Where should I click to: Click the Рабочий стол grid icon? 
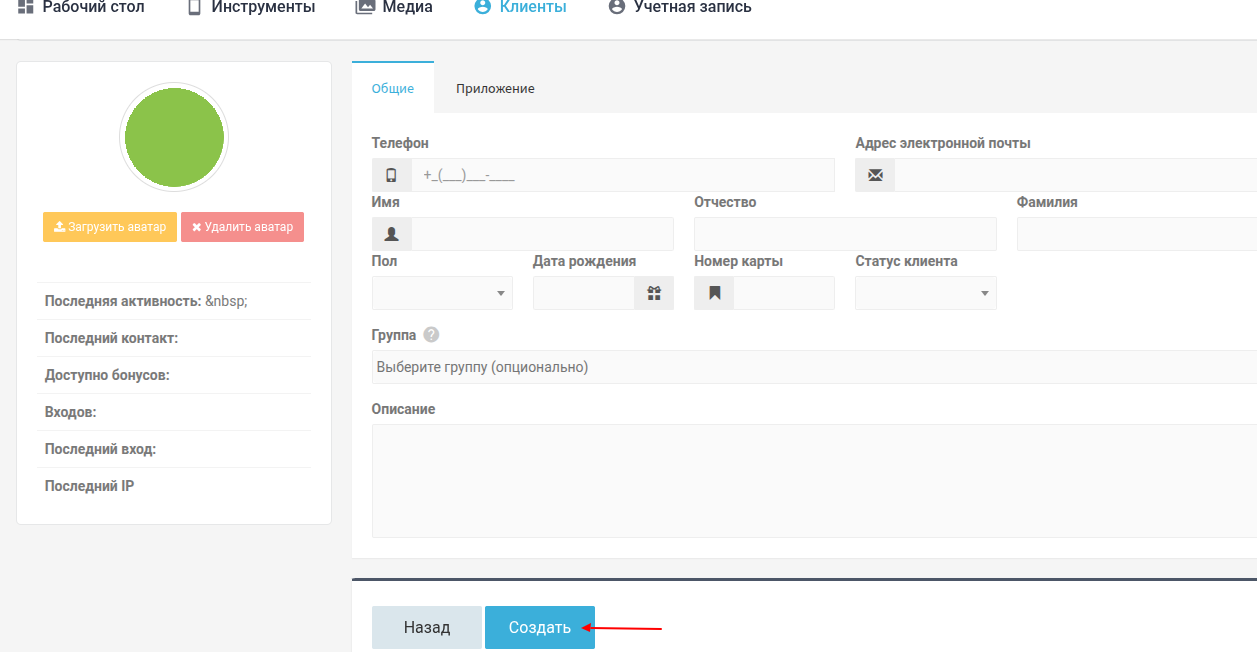tap(26, 7)
